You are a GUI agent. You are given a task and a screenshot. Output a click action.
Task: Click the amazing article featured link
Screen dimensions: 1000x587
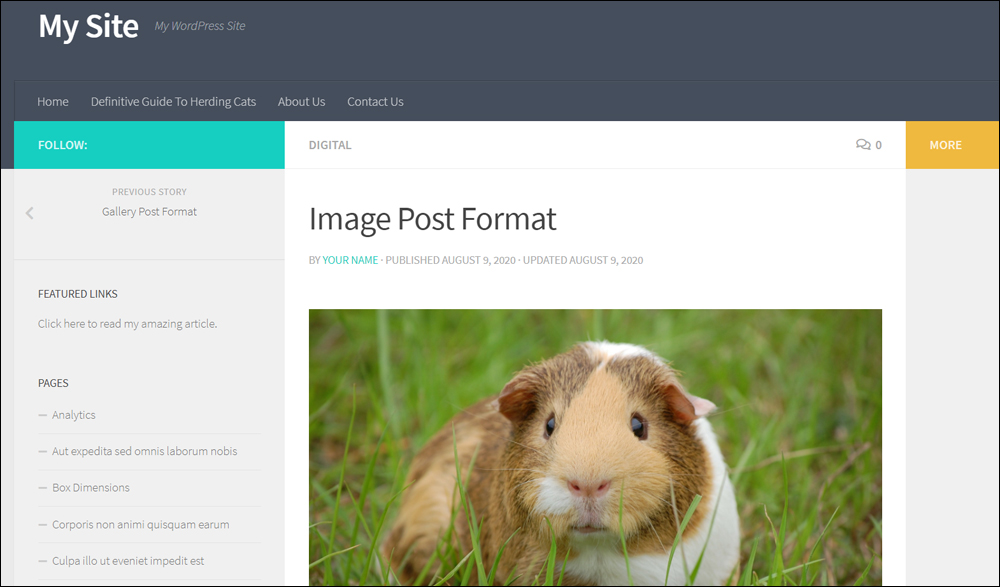pos(128,323)
